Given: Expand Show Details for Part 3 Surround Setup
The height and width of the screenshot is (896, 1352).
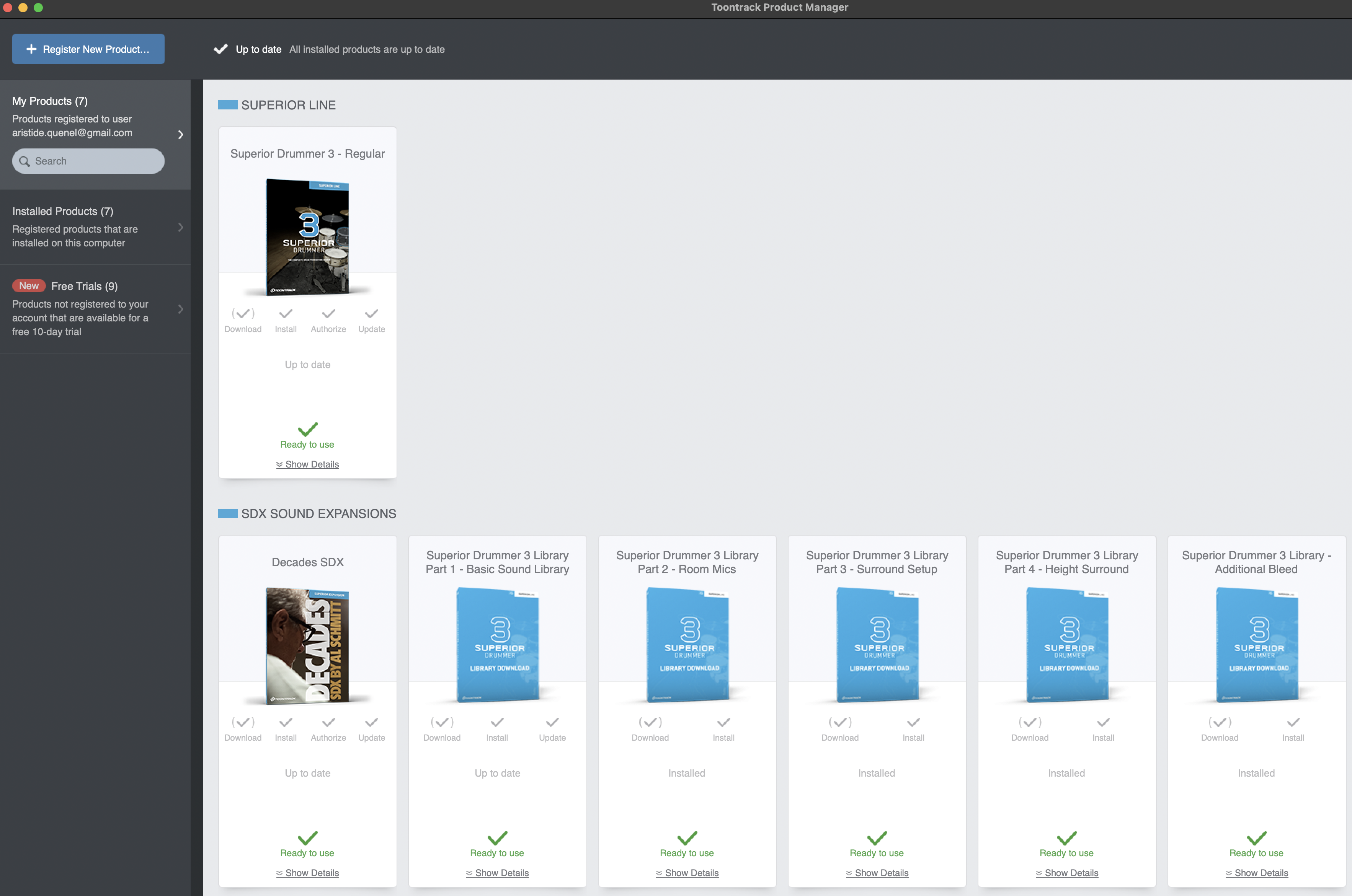Looking at the screenshot, I should 877,873.
